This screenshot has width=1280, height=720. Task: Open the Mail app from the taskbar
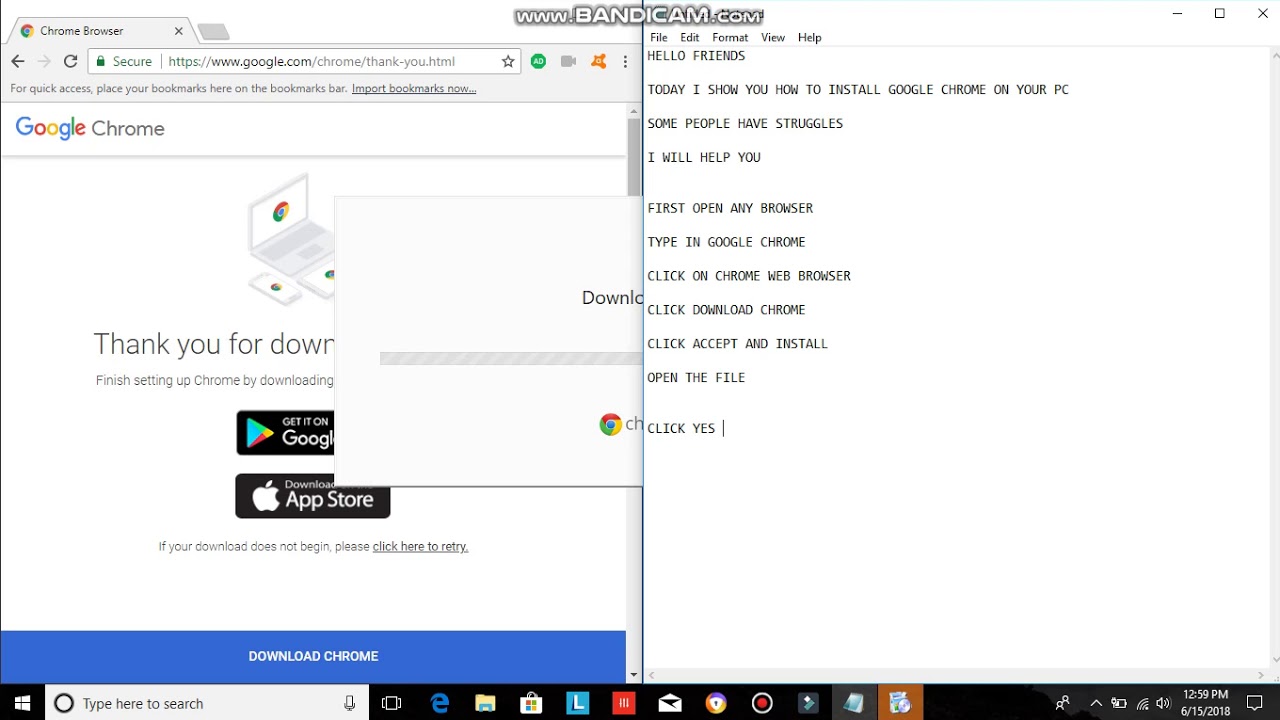(670, 703)
